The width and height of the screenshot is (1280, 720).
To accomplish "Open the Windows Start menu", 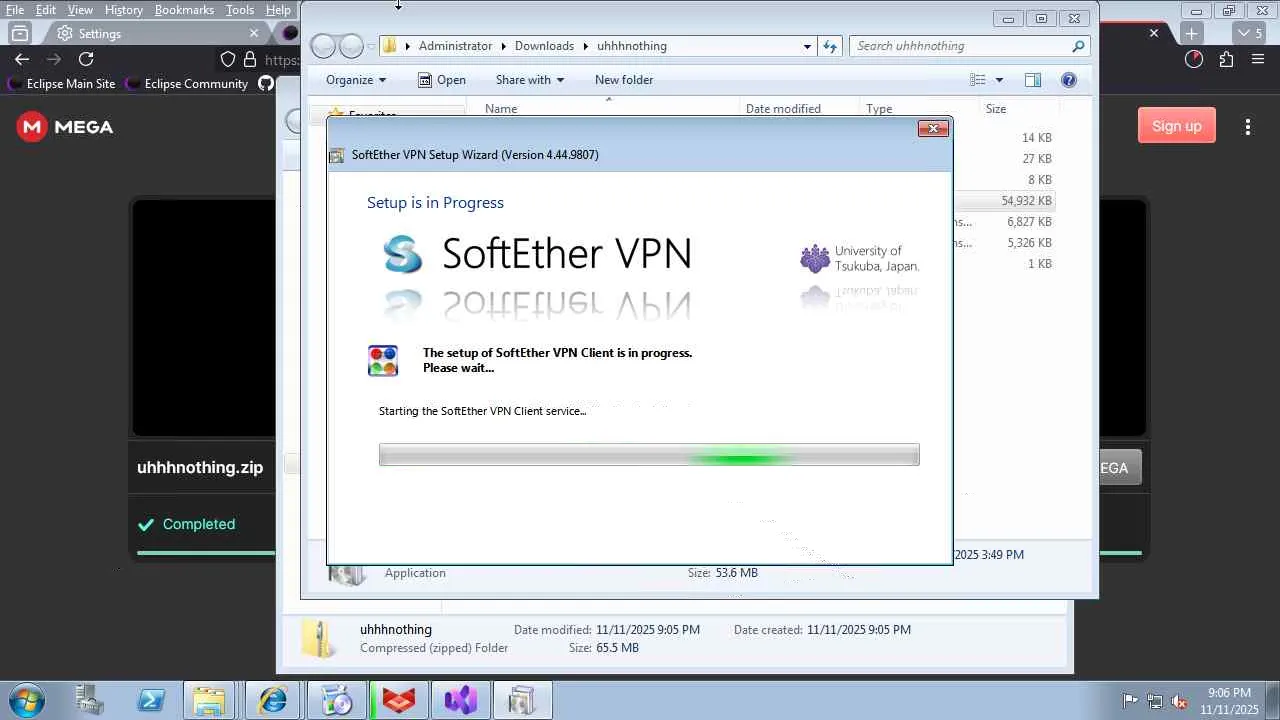I will (25, 700).
